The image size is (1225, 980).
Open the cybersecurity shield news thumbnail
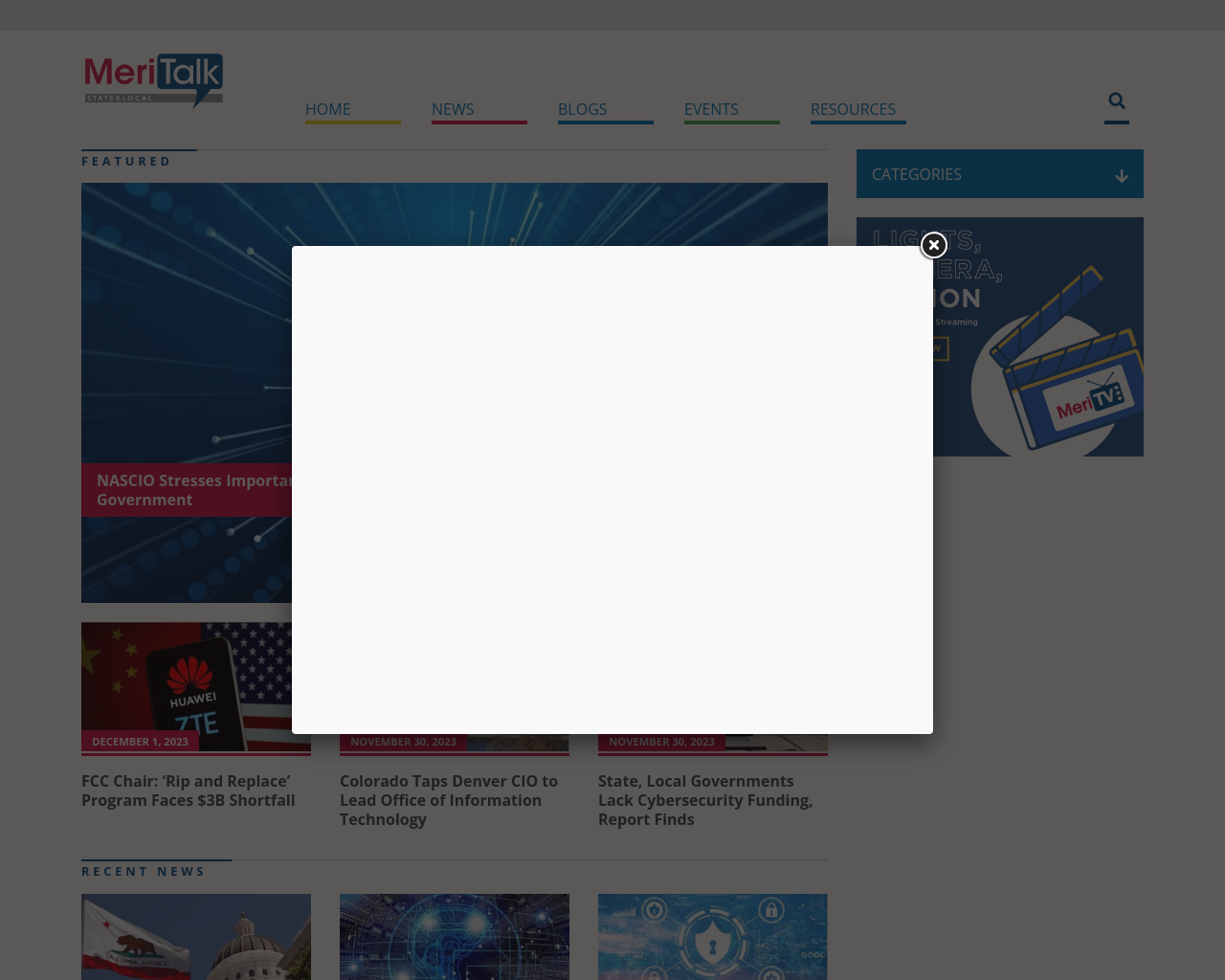tap(713, 937)
